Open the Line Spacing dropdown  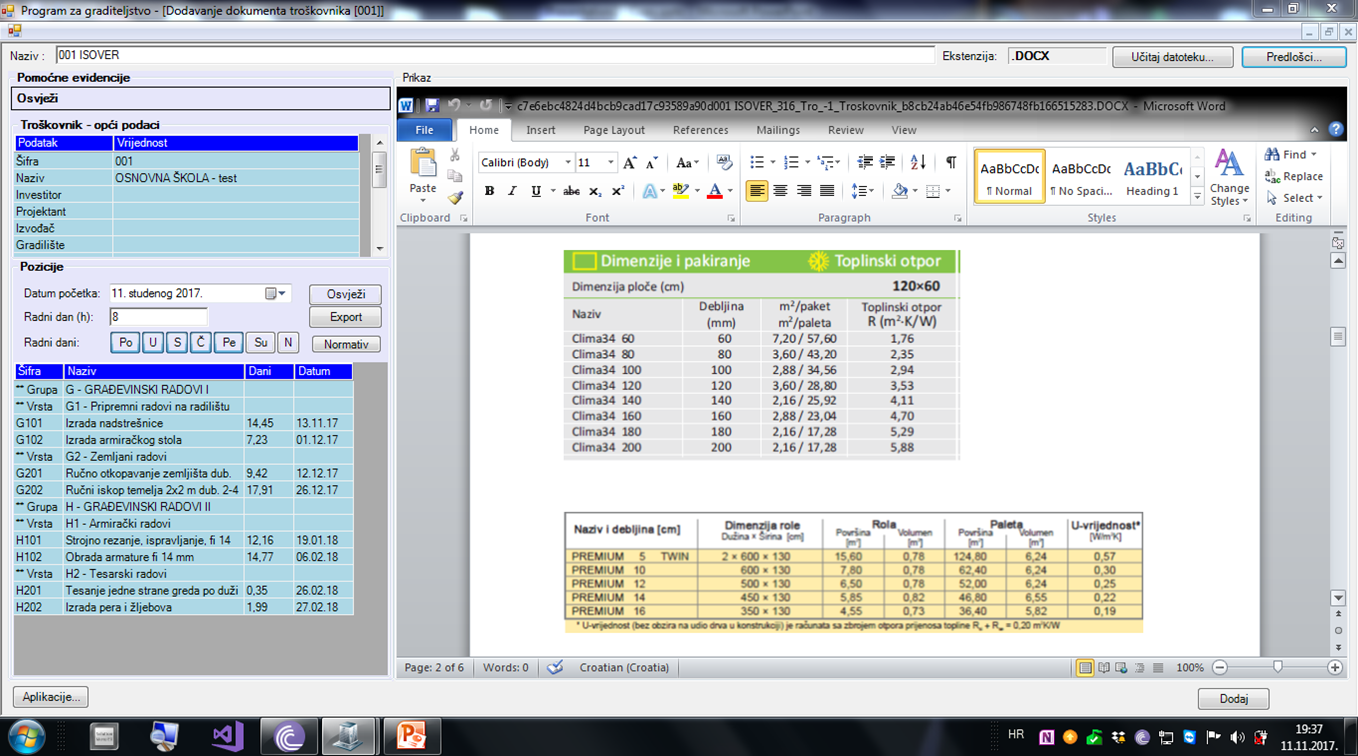coord(862,191)
